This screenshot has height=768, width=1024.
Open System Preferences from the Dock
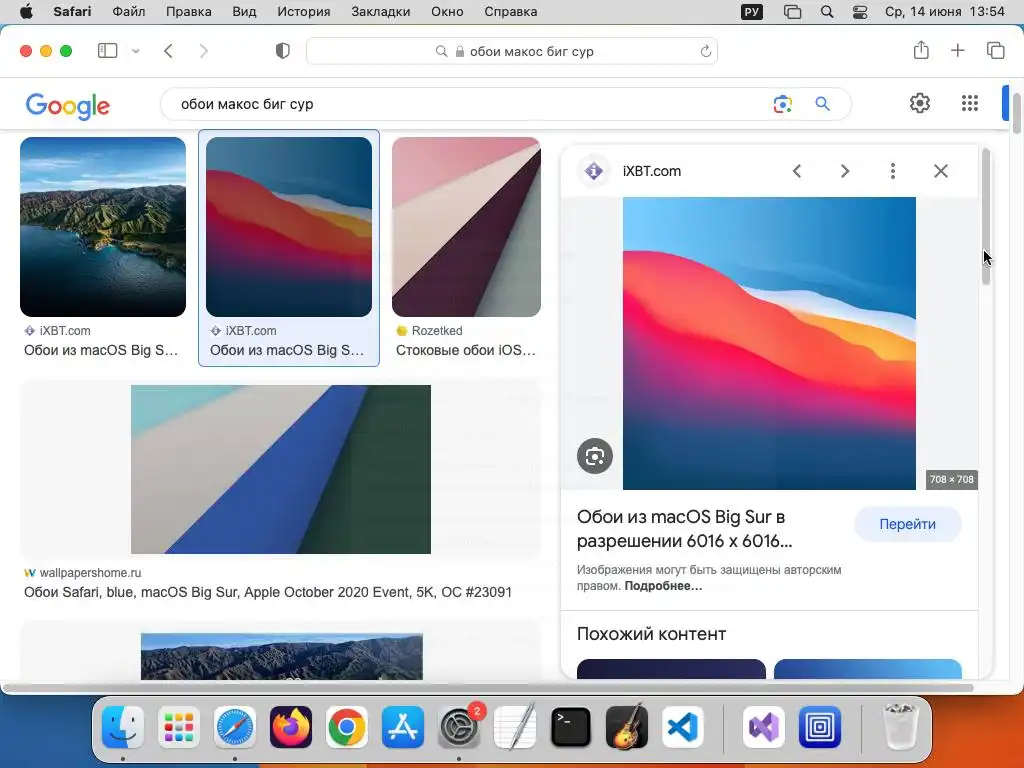coord(459,727)
